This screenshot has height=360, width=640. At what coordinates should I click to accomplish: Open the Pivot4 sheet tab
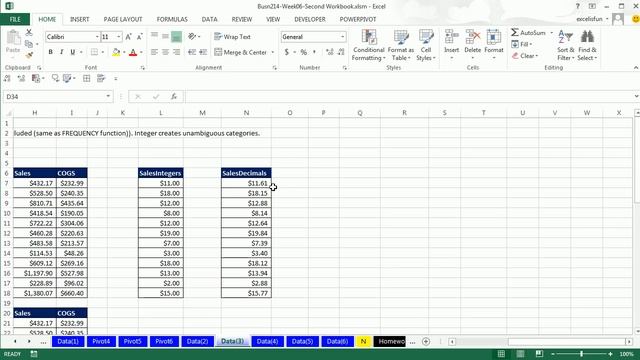coord(101,341)
